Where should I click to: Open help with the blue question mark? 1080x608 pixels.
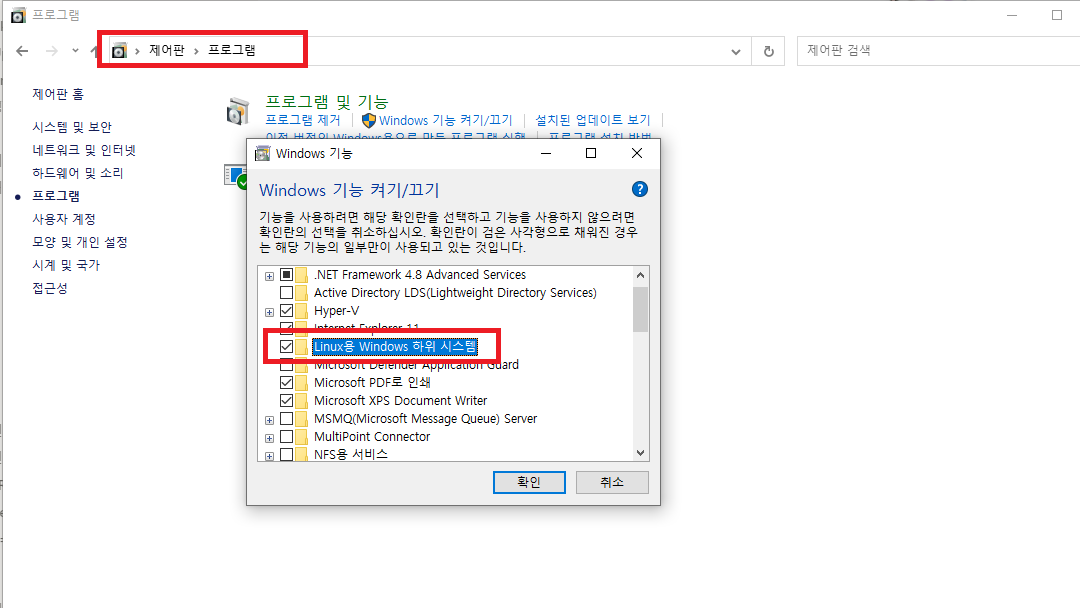tap(639, 189)
